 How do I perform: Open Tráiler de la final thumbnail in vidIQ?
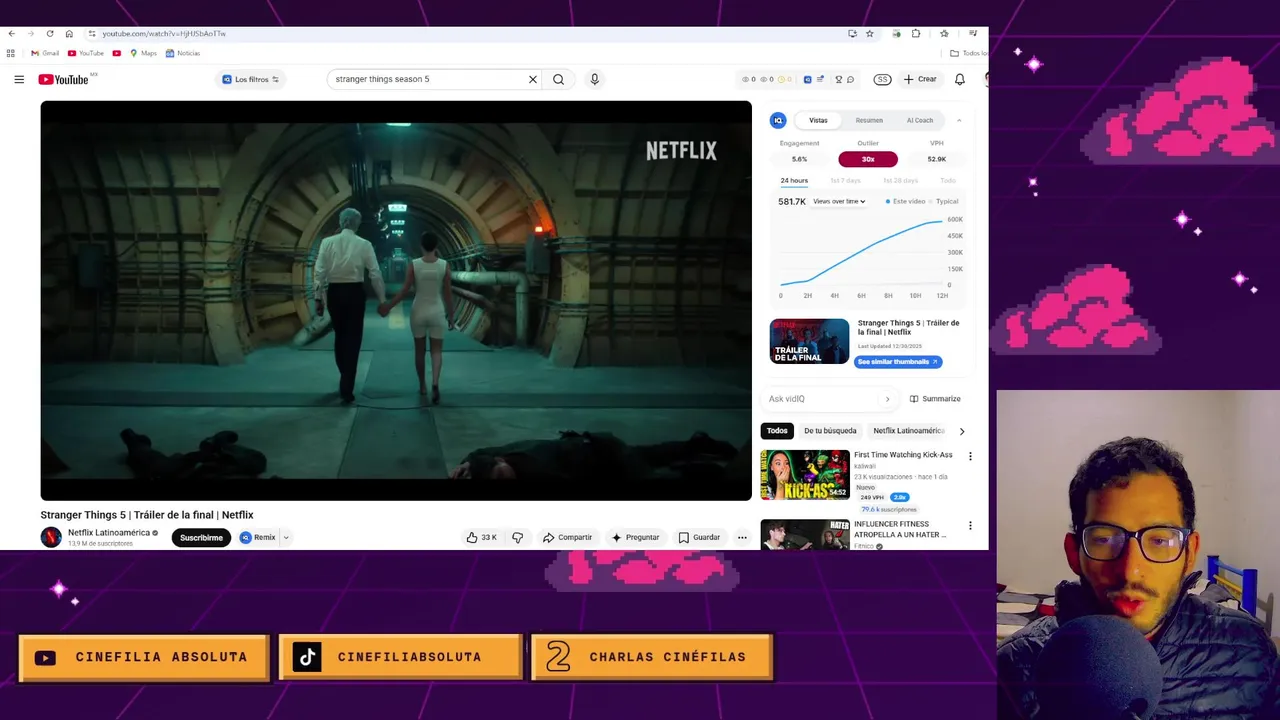[809, 341]
